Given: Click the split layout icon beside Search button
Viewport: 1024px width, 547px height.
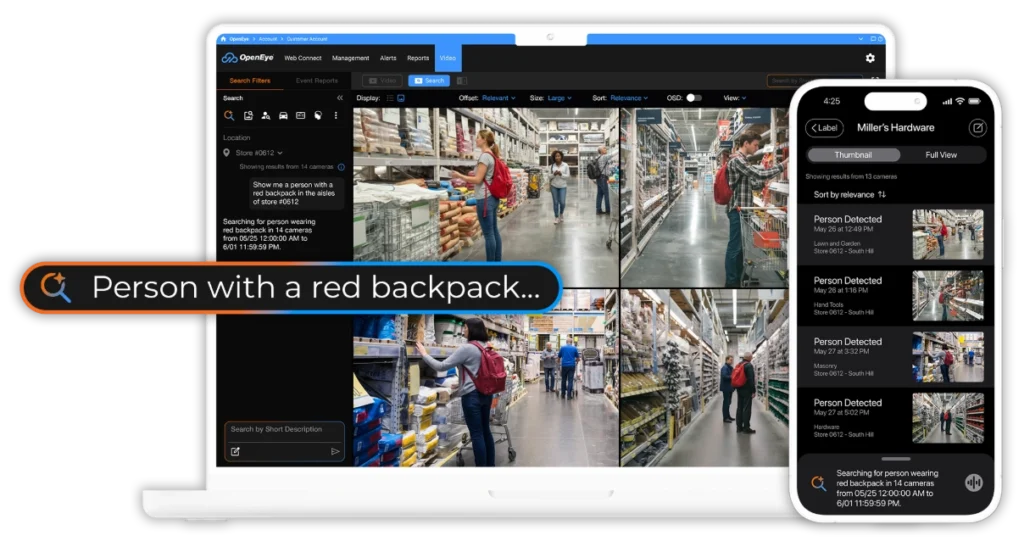Looking at the screenshot, I should click(462, 80).
